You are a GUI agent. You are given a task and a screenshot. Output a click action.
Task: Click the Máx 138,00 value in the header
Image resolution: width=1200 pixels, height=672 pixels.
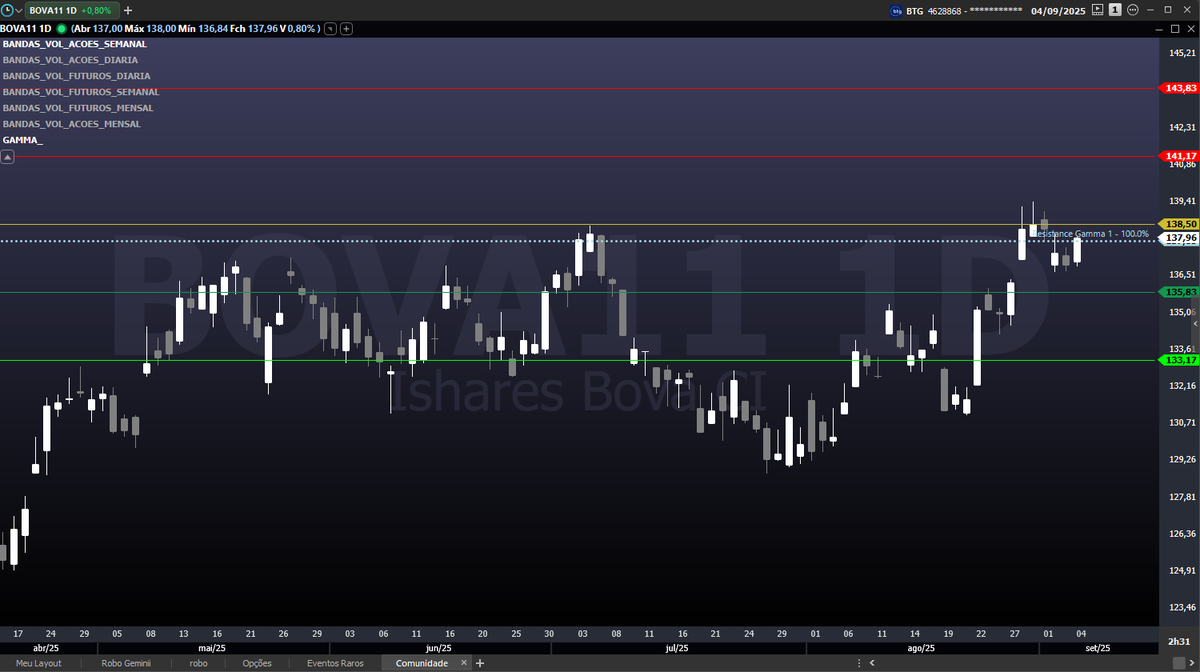click(152, 29)
